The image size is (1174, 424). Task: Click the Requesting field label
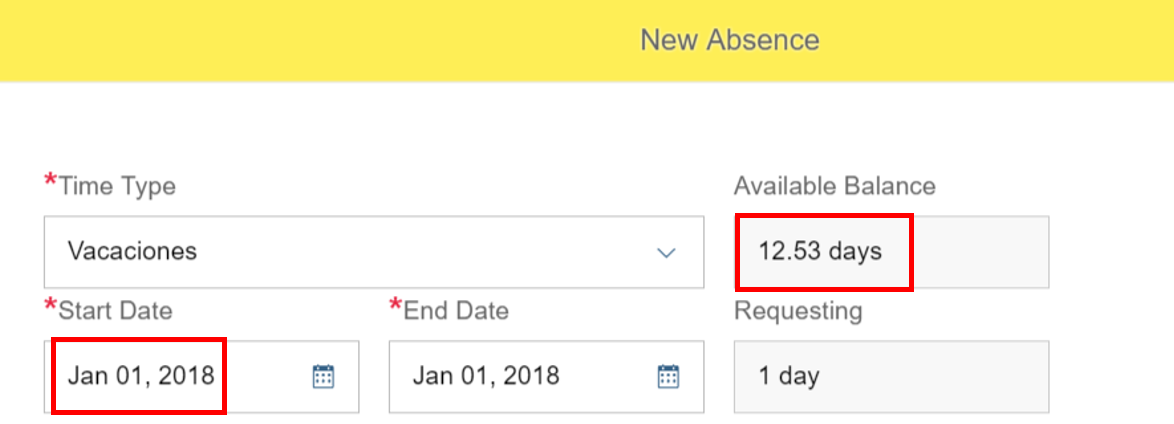click(x=798, y=310)
